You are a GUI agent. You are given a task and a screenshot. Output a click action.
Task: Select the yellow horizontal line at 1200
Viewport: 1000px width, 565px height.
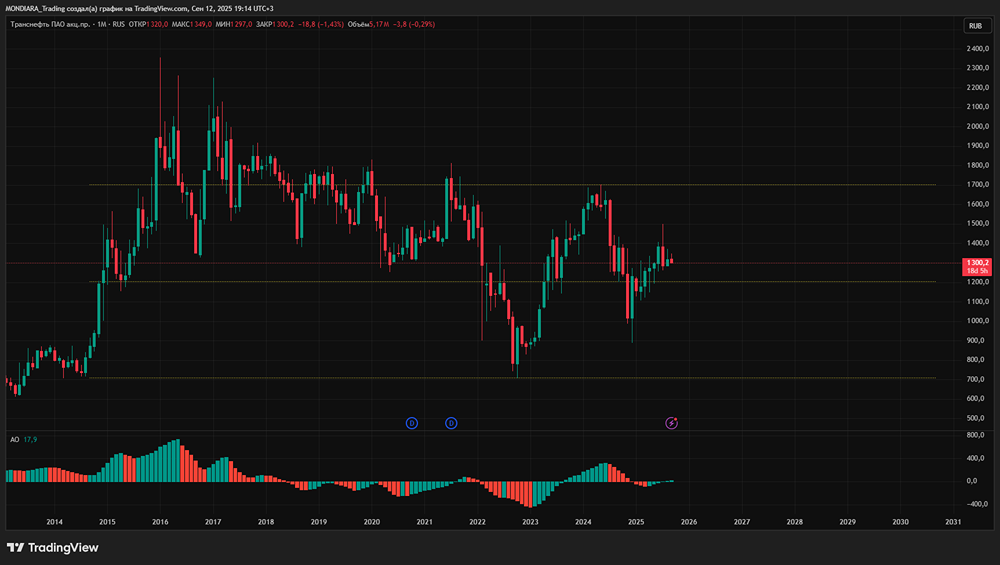(x=513, y=281)
